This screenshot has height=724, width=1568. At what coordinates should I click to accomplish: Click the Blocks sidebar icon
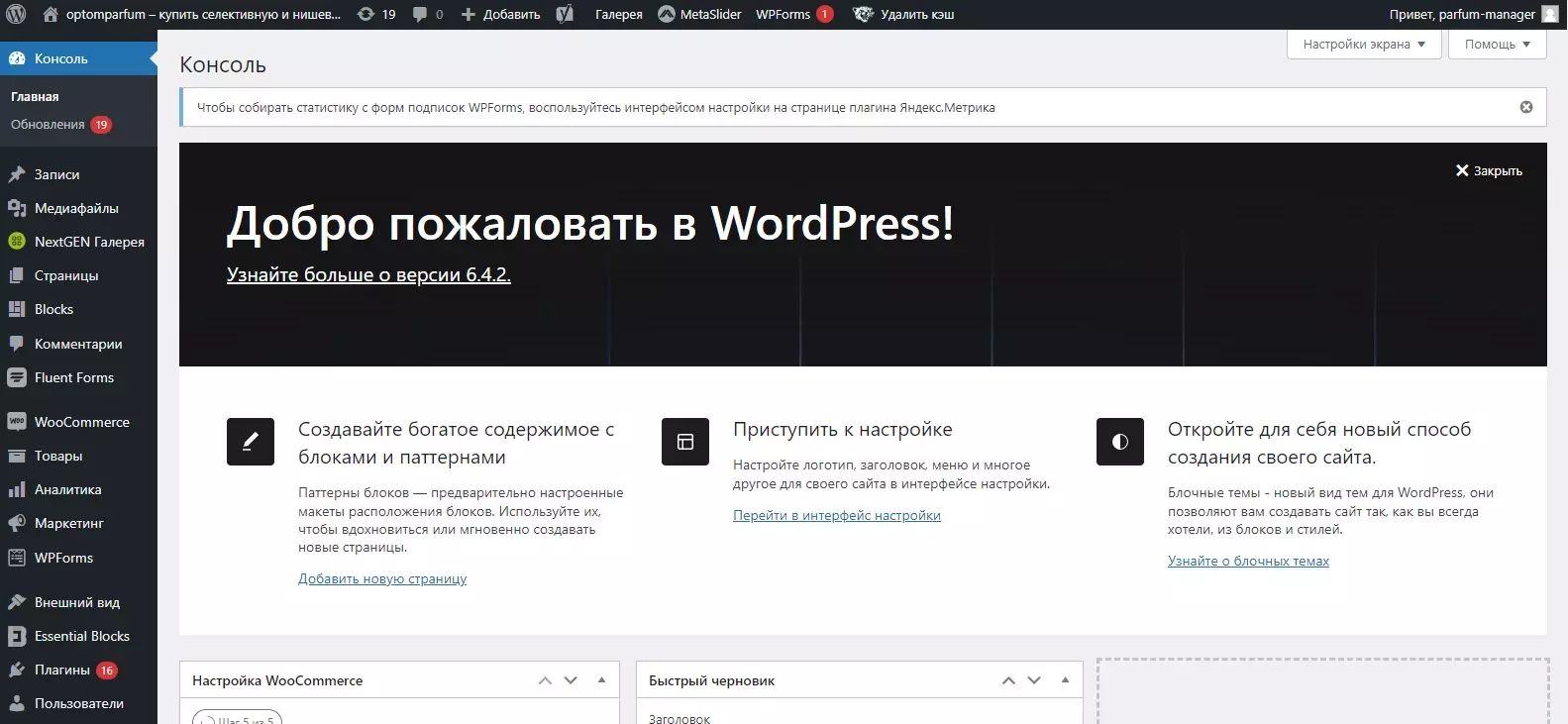17,309
